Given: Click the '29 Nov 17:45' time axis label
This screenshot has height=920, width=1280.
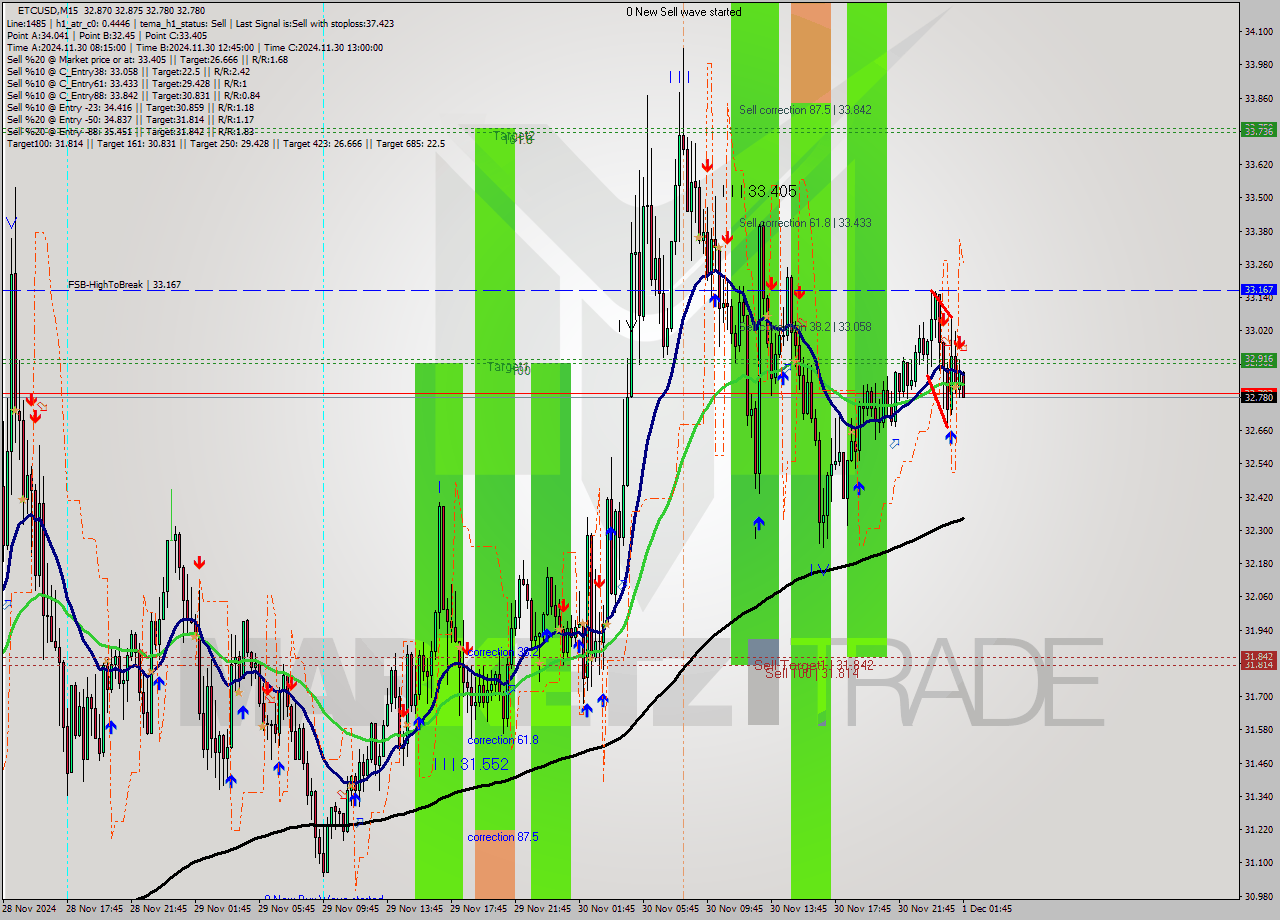Looking at the screenshot, I should (x=479, y=909).
